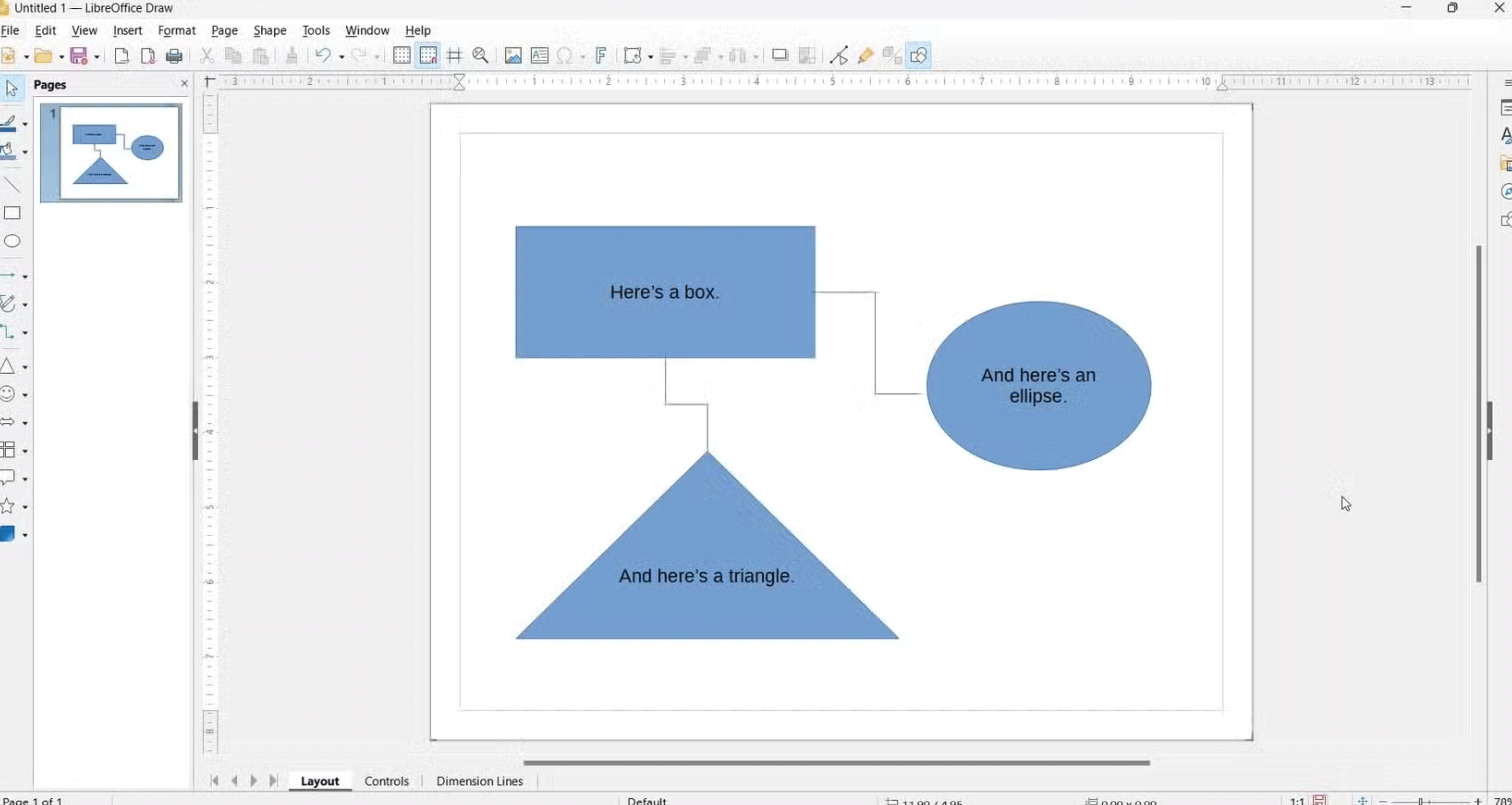Select the Rectangle tool
Screen dimensions: 1512x805
click(13, 213)
